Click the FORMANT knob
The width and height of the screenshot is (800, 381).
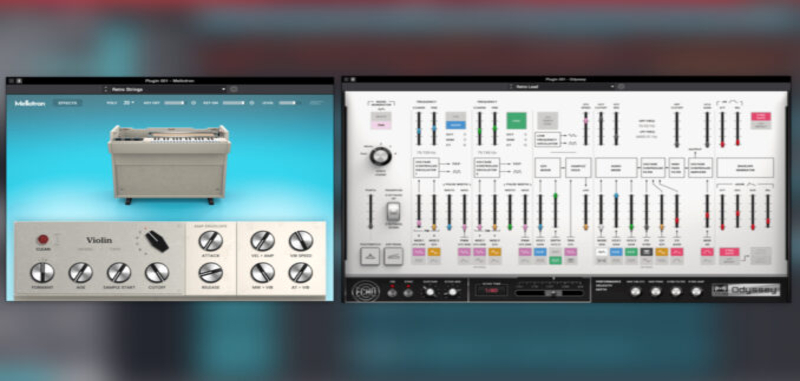[42, 272]
